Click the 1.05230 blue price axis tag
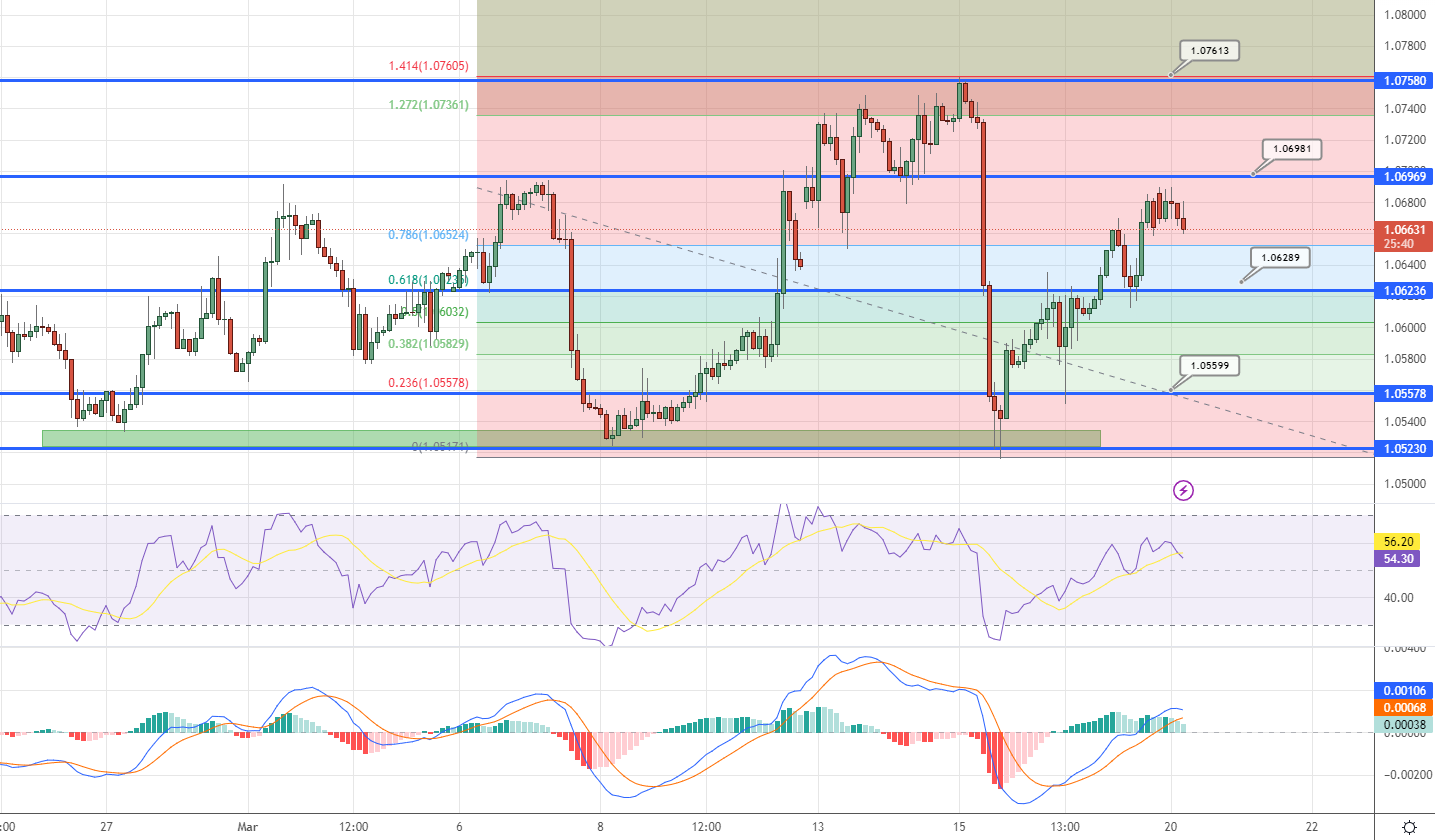The image size is (1435, 840). click(x=1405, y=448)
